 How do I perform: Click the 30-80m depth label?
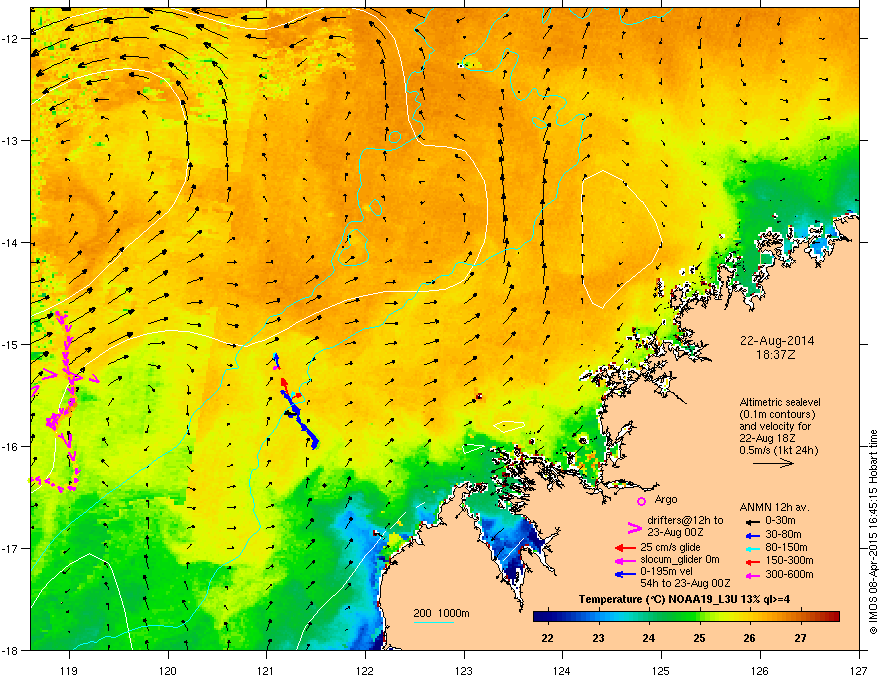[x=783, y=534]
